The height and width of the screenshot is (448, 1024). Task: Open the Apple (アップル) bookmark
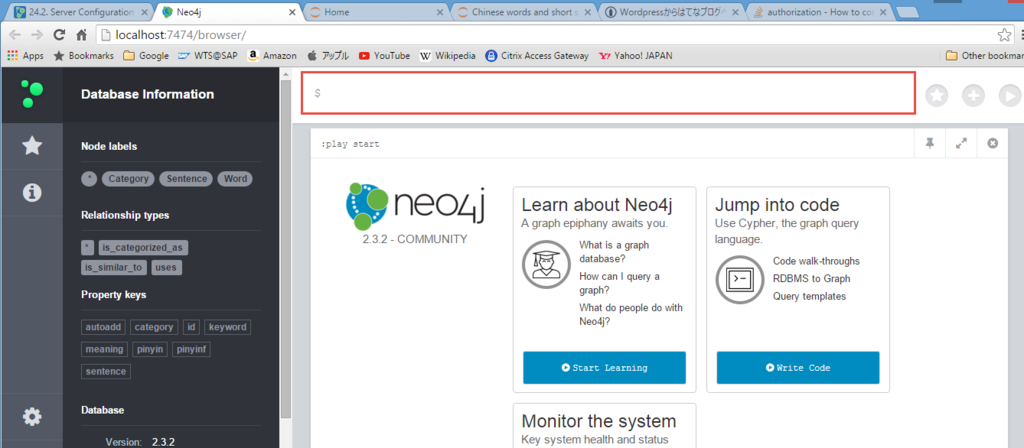[328, 56]
